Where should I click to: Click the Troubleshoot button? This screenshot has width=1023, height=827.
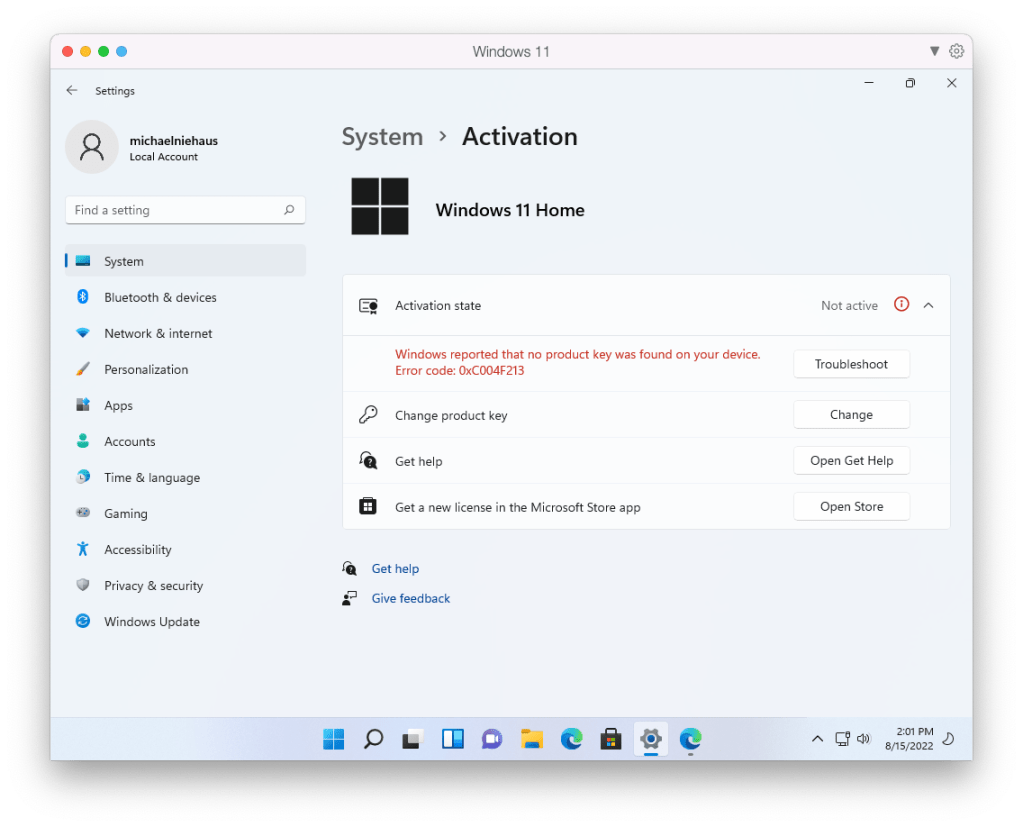851,364
